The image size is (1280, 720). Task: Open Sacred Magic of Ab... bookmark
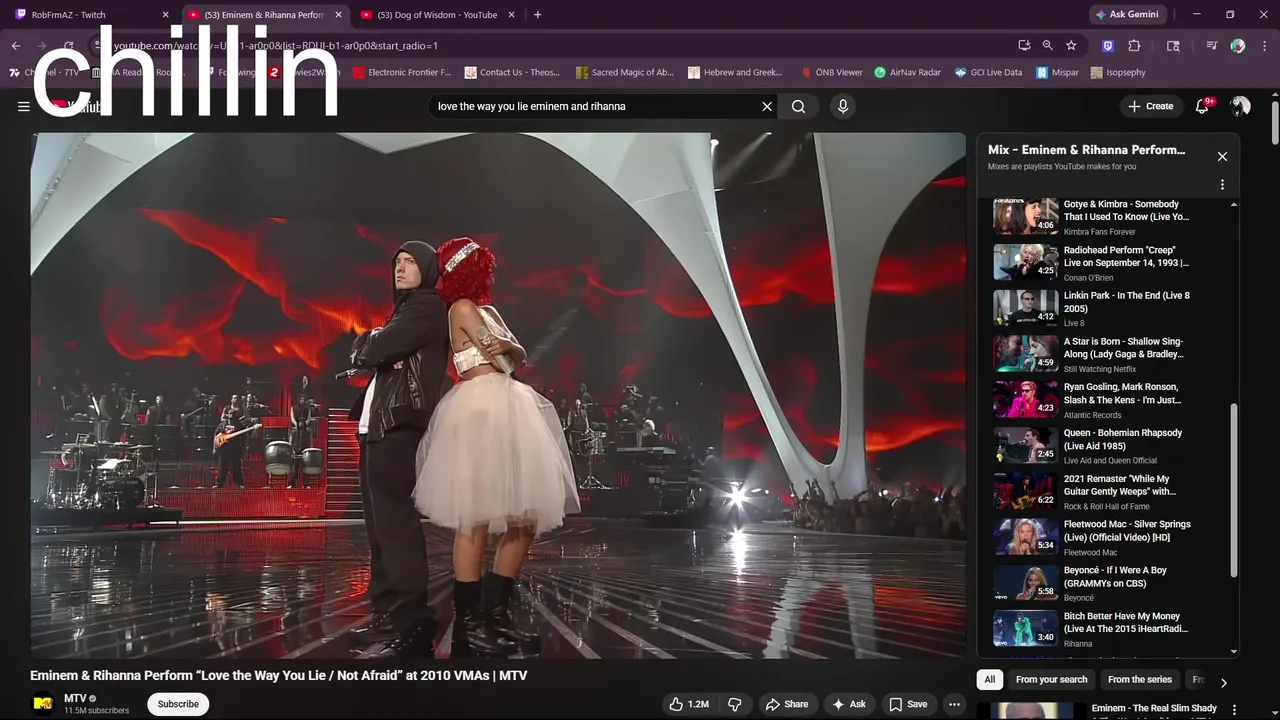point(625,72)
